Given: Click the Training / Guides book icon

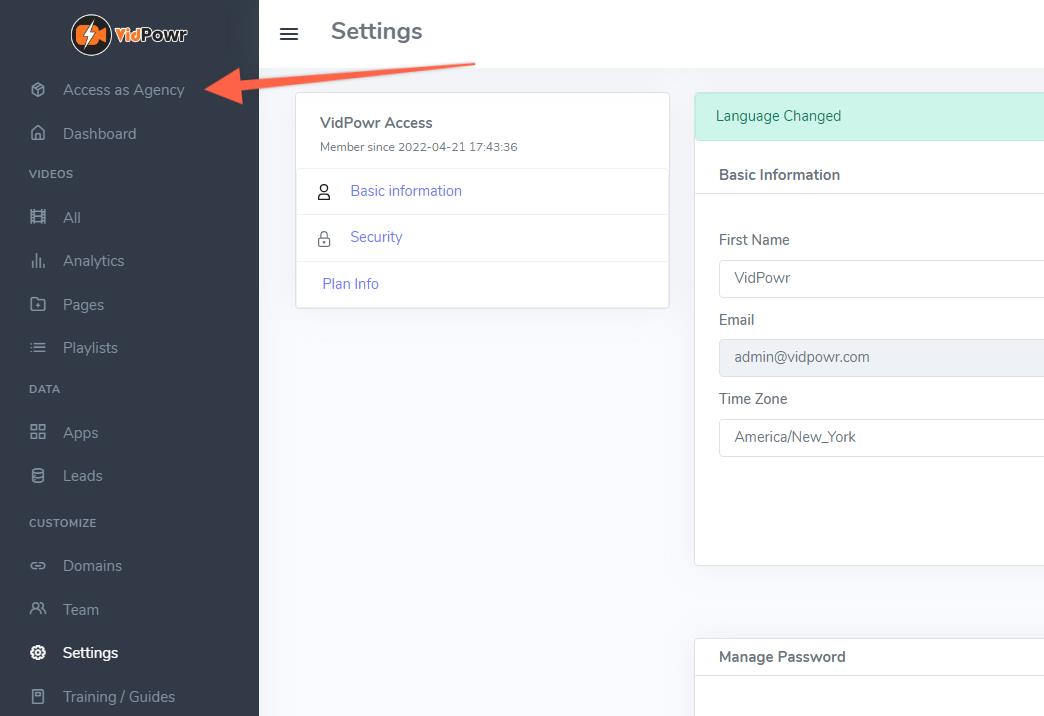Looking at the screenshot, I should click(x=38, y=697).
